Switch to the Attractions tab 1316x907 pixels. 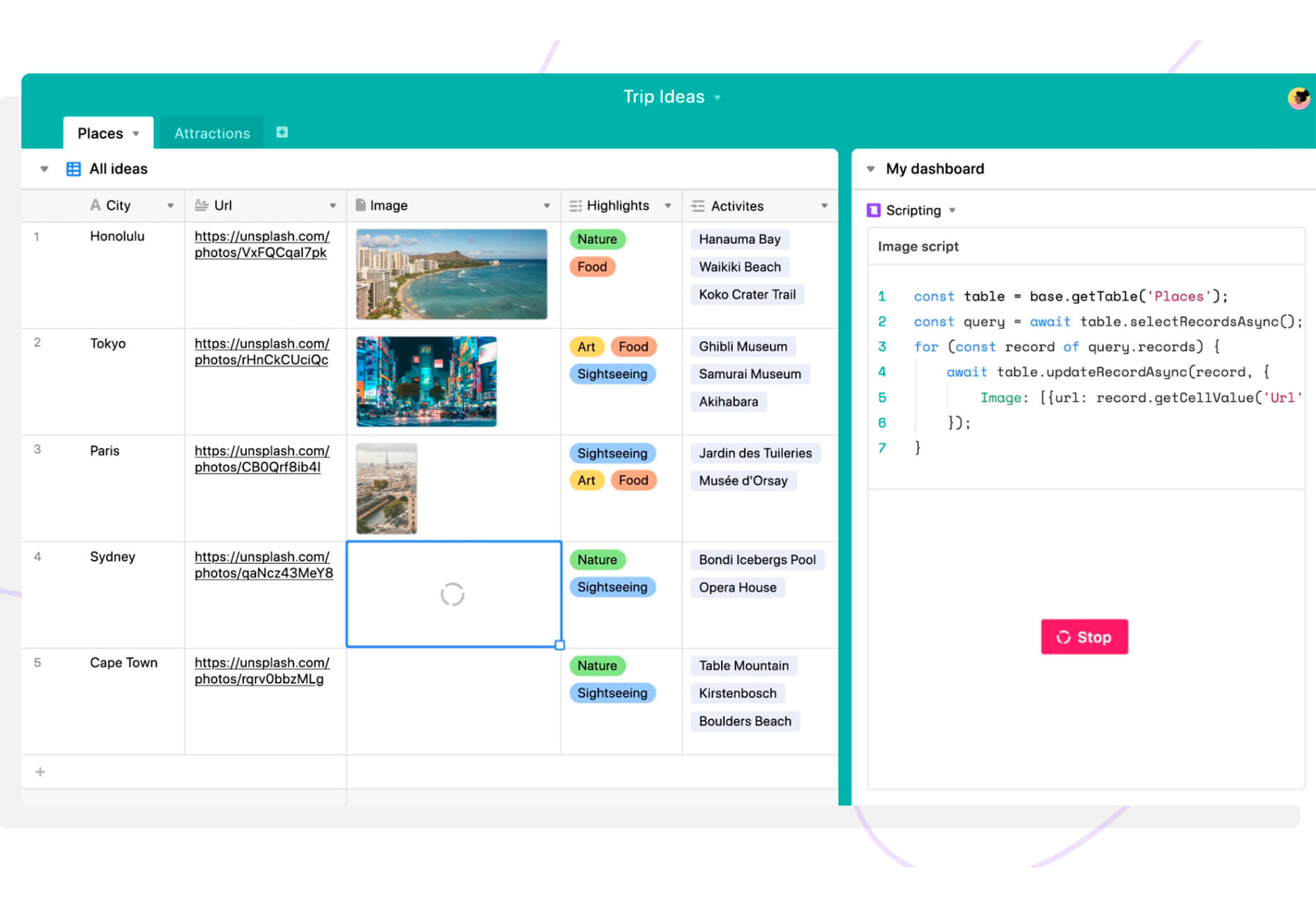click(212, 133)
